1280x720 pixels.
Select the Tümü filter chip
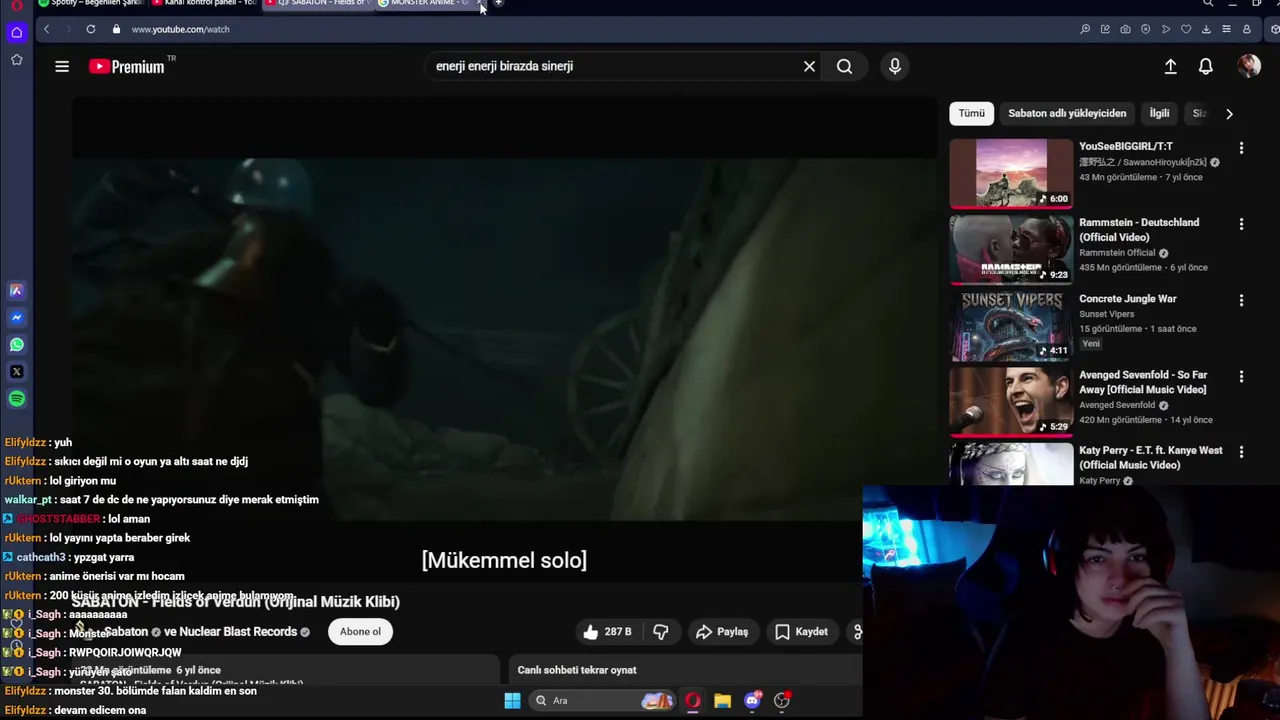coord(971,113)
